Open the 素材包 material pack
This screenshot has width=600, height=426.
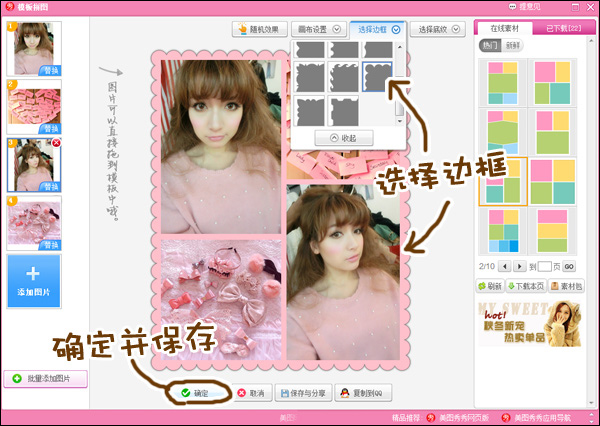(x=567, y=287)
